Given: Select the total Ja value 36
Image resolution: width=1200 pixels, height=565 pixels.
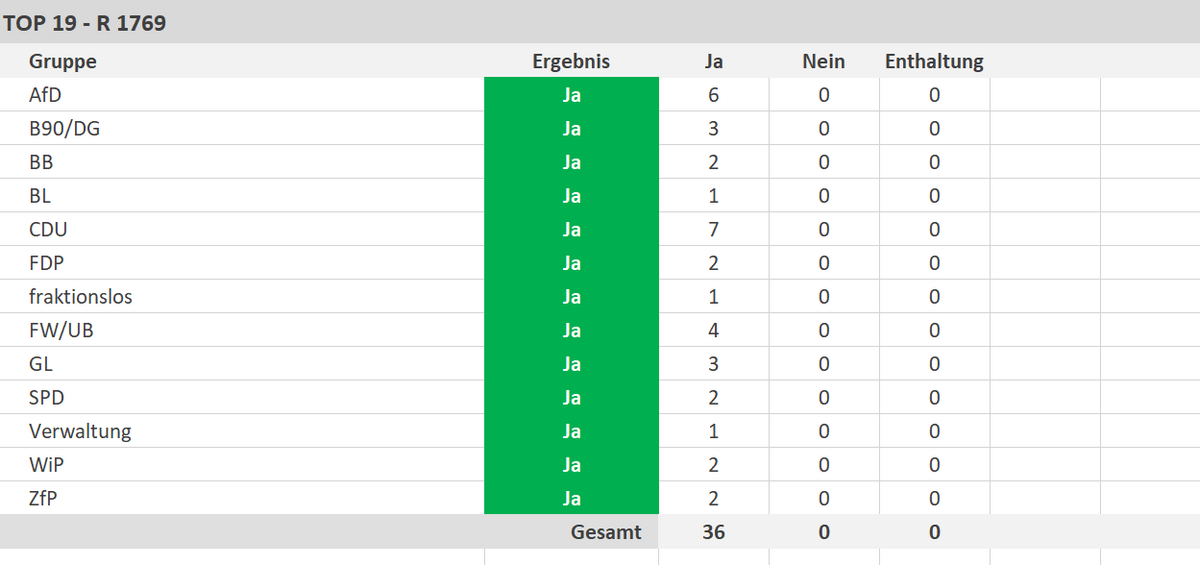Looking at the screenshot, I should [x=714, y=532].
